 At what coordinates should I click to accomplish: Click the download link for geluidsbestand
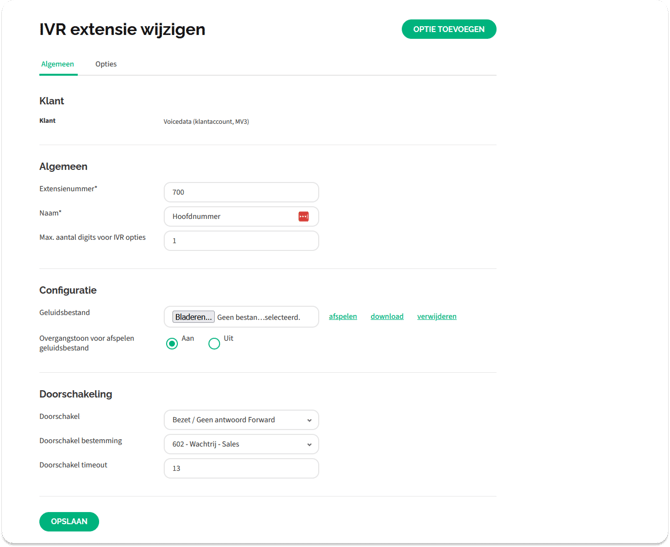pos(387,316)
